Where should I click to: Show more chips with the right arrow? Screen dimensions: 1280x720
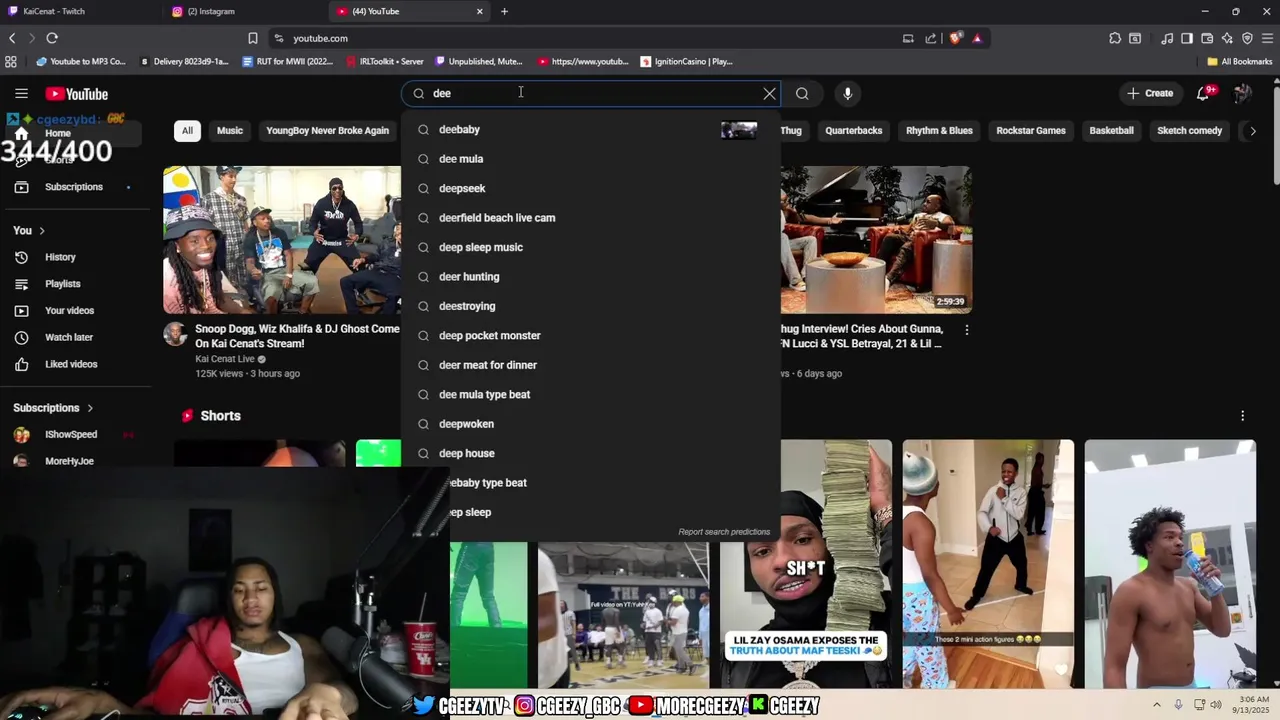[1253, 131]
